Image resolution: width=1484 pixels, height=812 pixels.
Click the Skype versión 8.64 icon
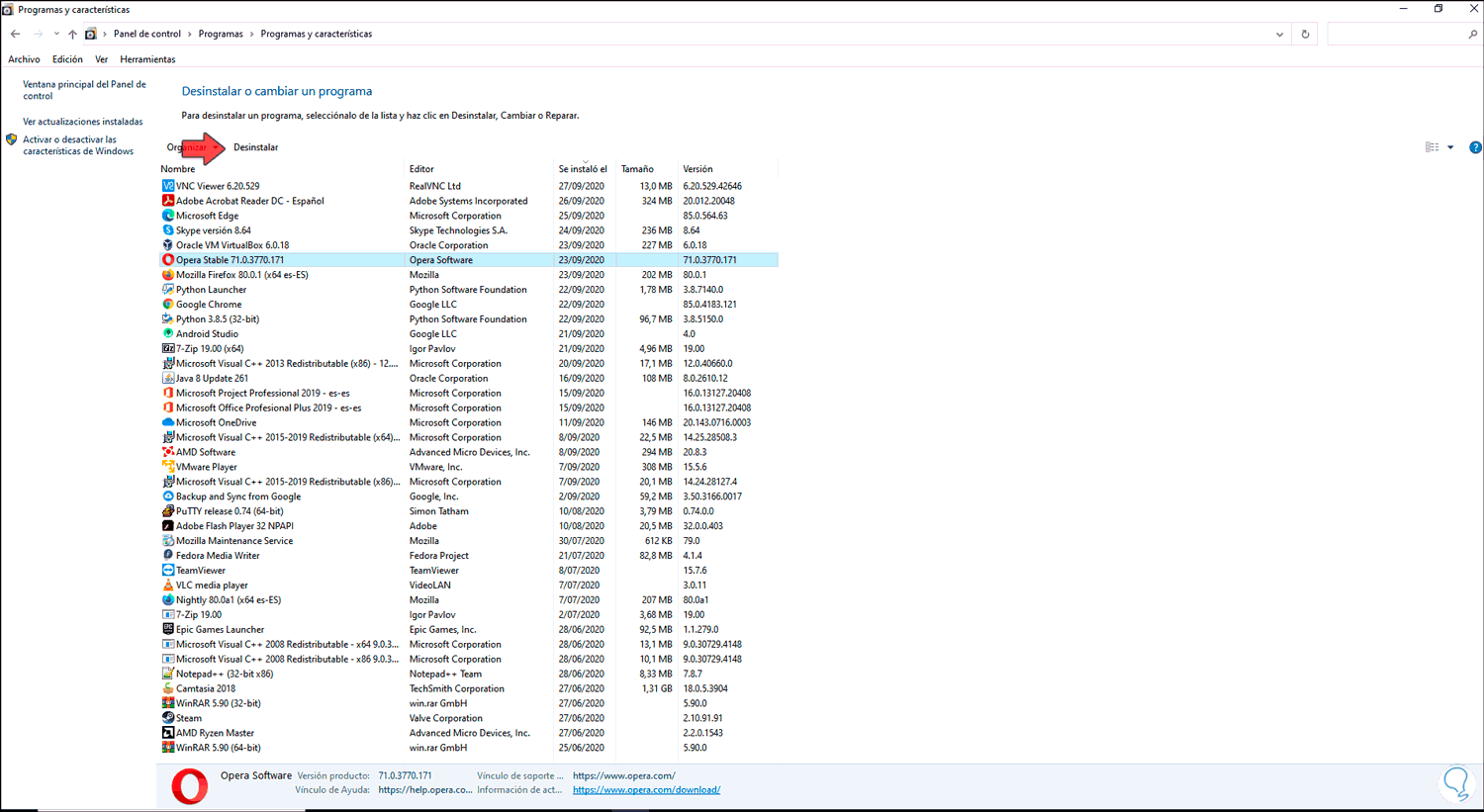168,230
